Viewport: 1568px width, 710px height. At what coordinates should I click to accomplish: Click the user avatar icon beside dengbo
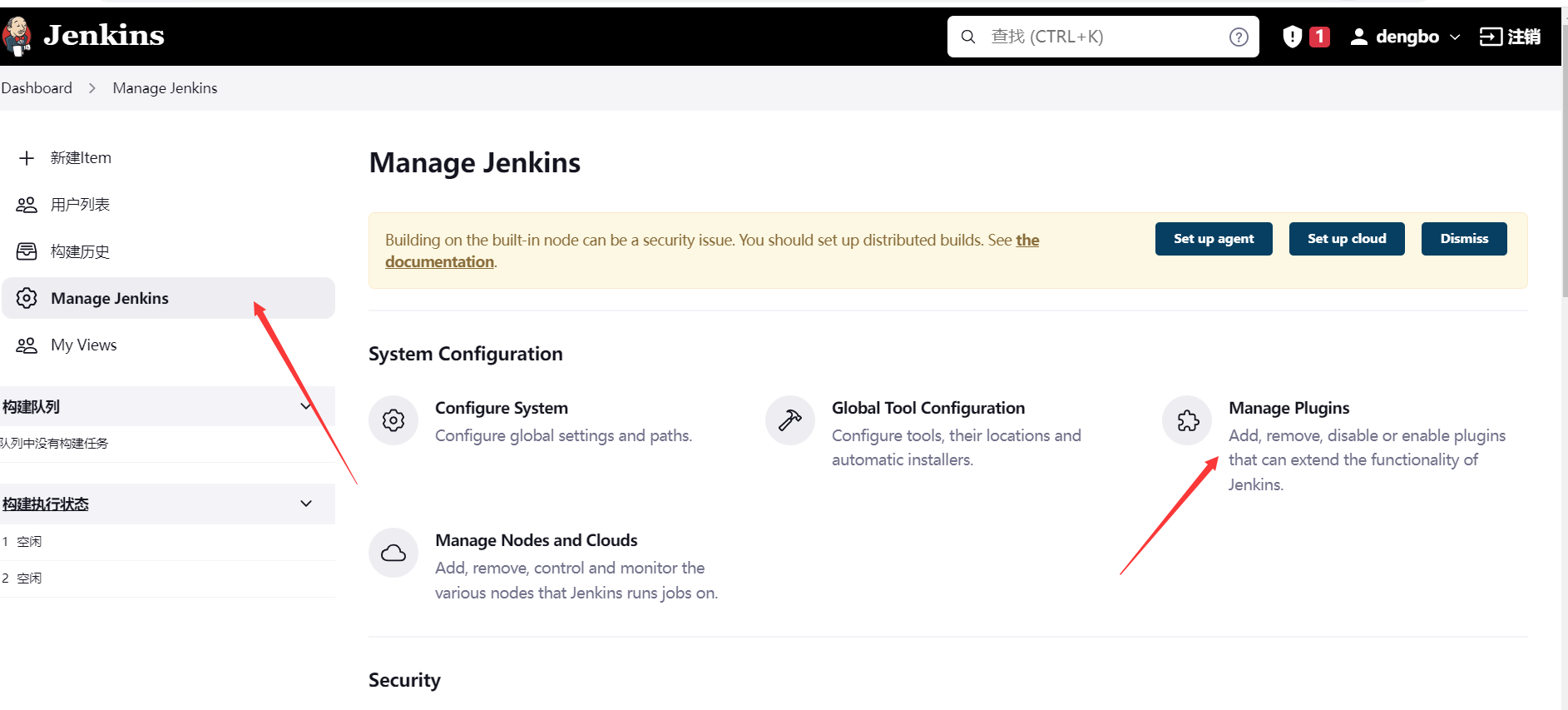[1358, 37]
